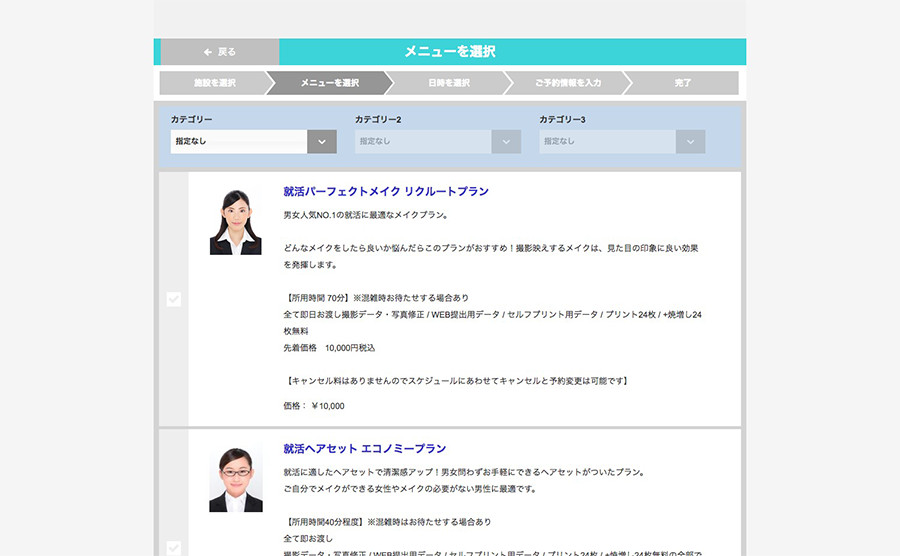Open the カテゴリー field showing 指定なし
The width and height of the screenshot is (900, 556).
point(239,142)
